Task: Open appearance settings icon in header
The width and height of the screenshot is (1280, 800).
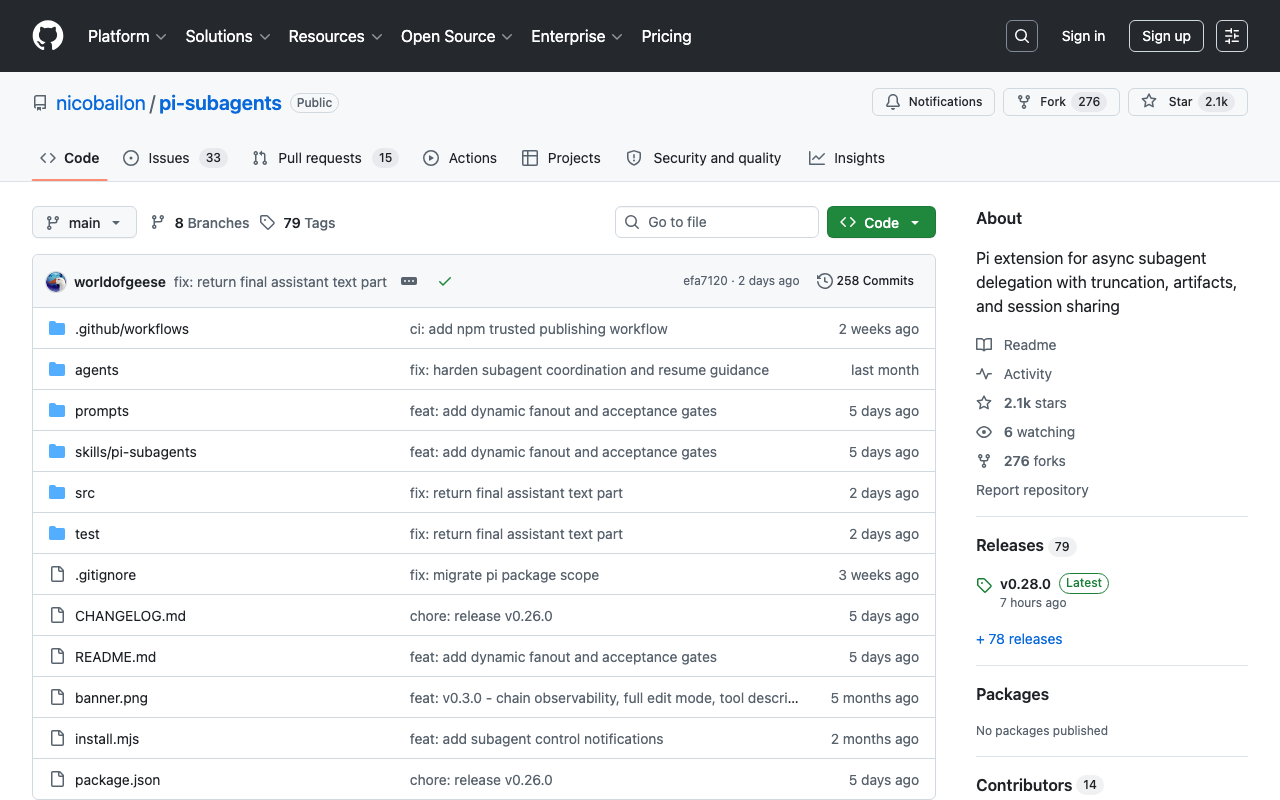Action: [1232, 36]
